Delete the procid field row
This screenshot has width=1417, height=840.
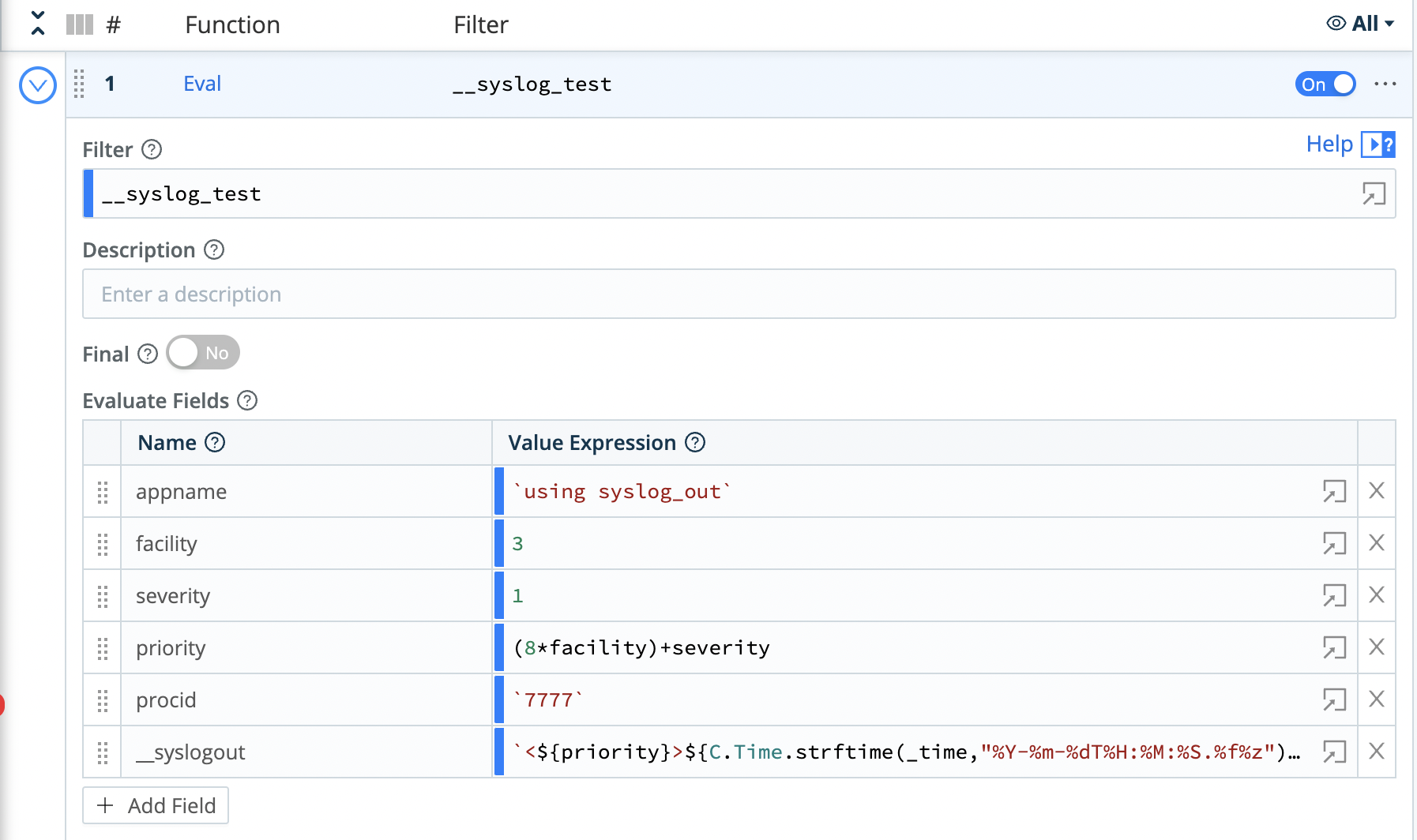(x=1377, y=699)
